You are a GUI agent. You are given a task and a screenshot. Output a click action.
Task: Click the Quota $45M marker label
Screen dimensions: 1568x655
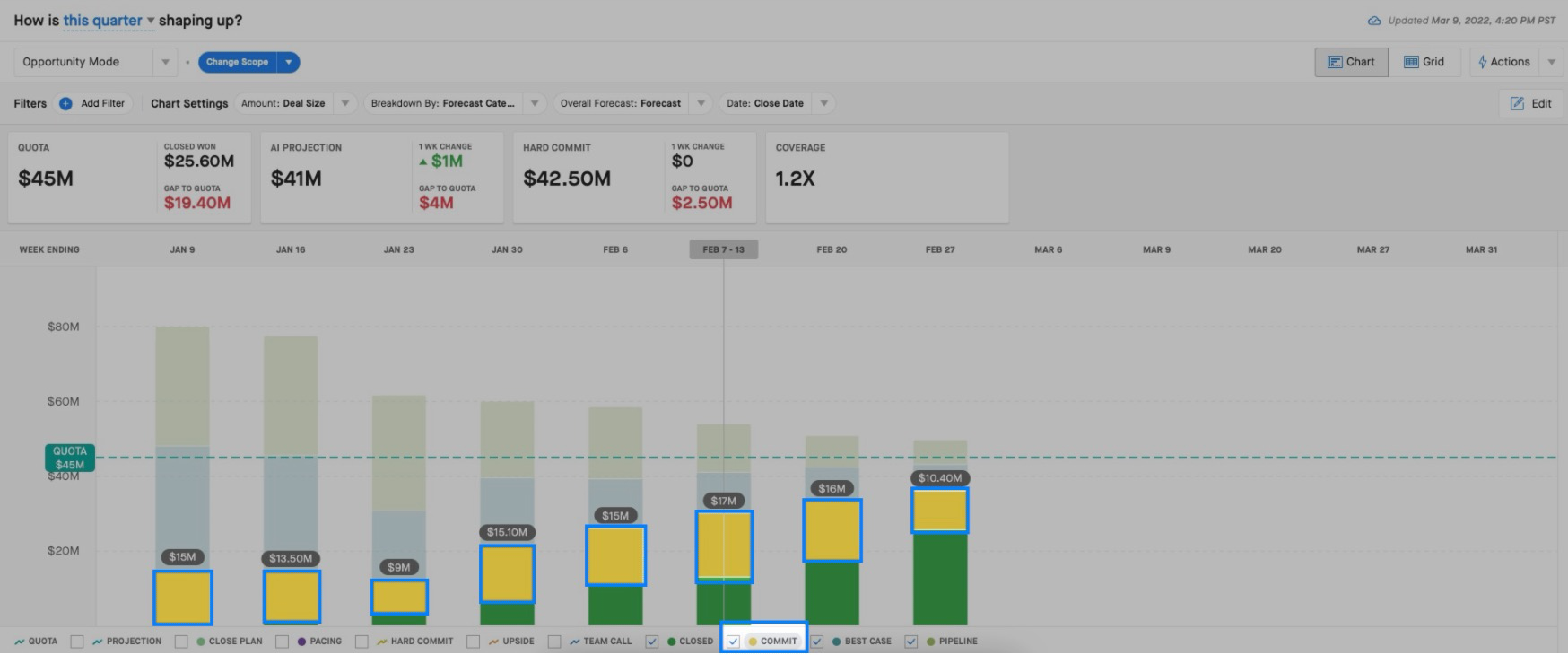[70, 458]
